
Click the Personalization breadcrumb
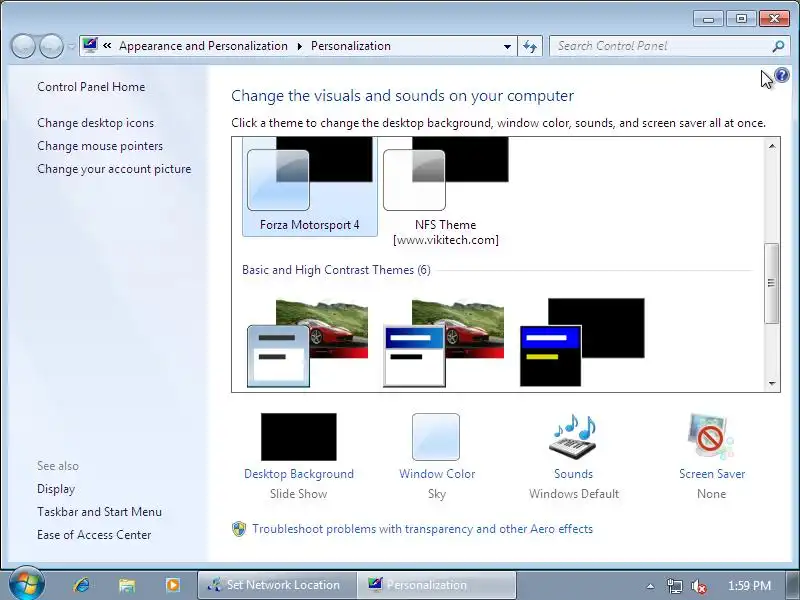click(351, 46)
